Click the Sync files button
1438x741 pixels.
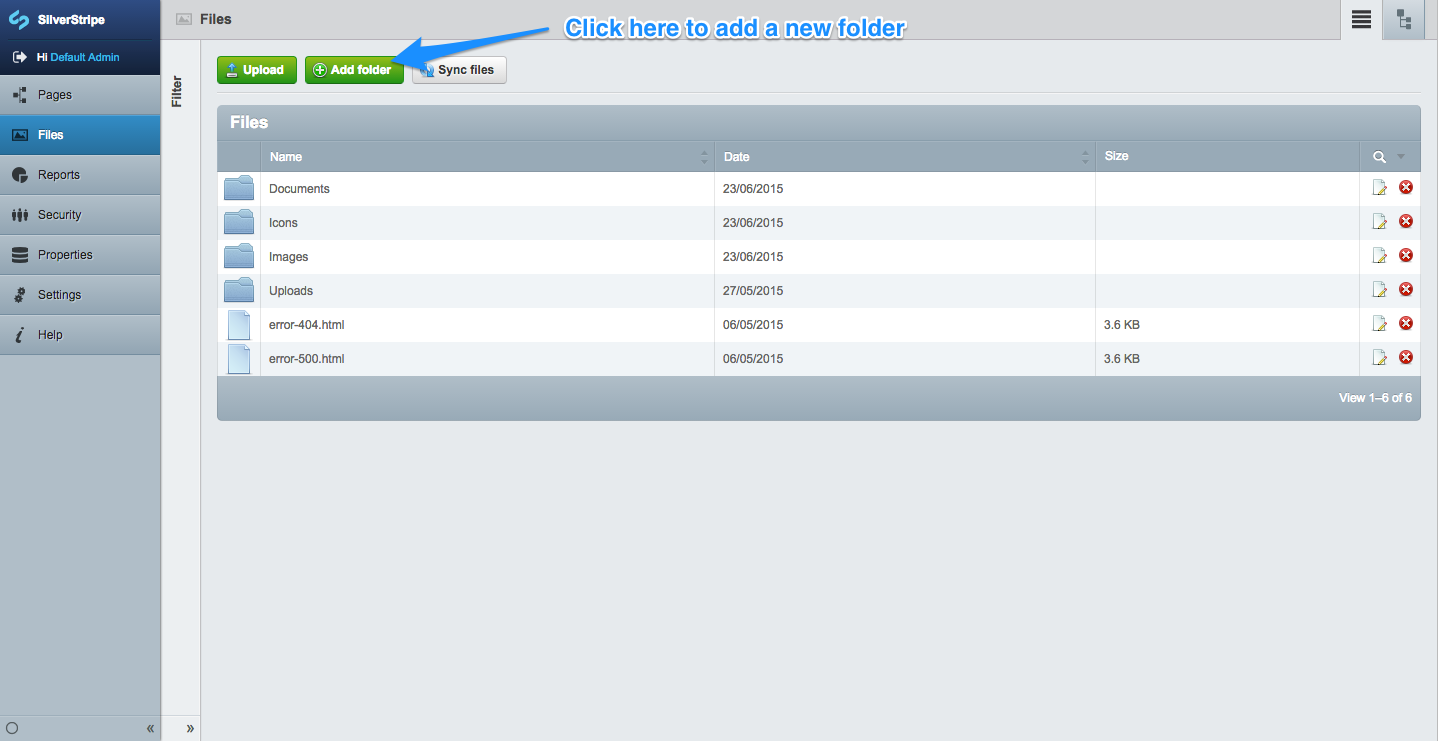[x=458, y=69]
